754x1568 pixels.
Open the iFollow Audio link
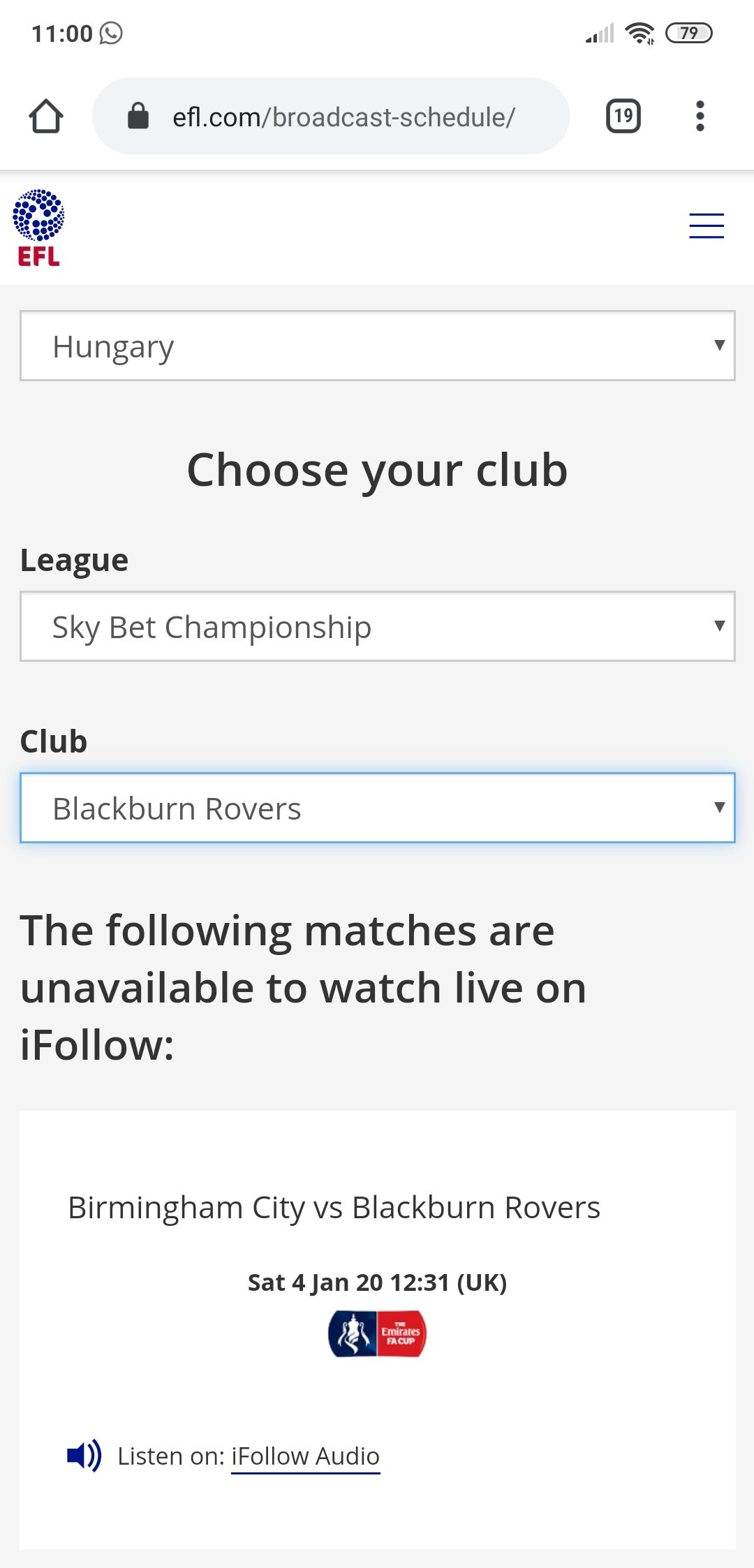tap(306, 1456)
